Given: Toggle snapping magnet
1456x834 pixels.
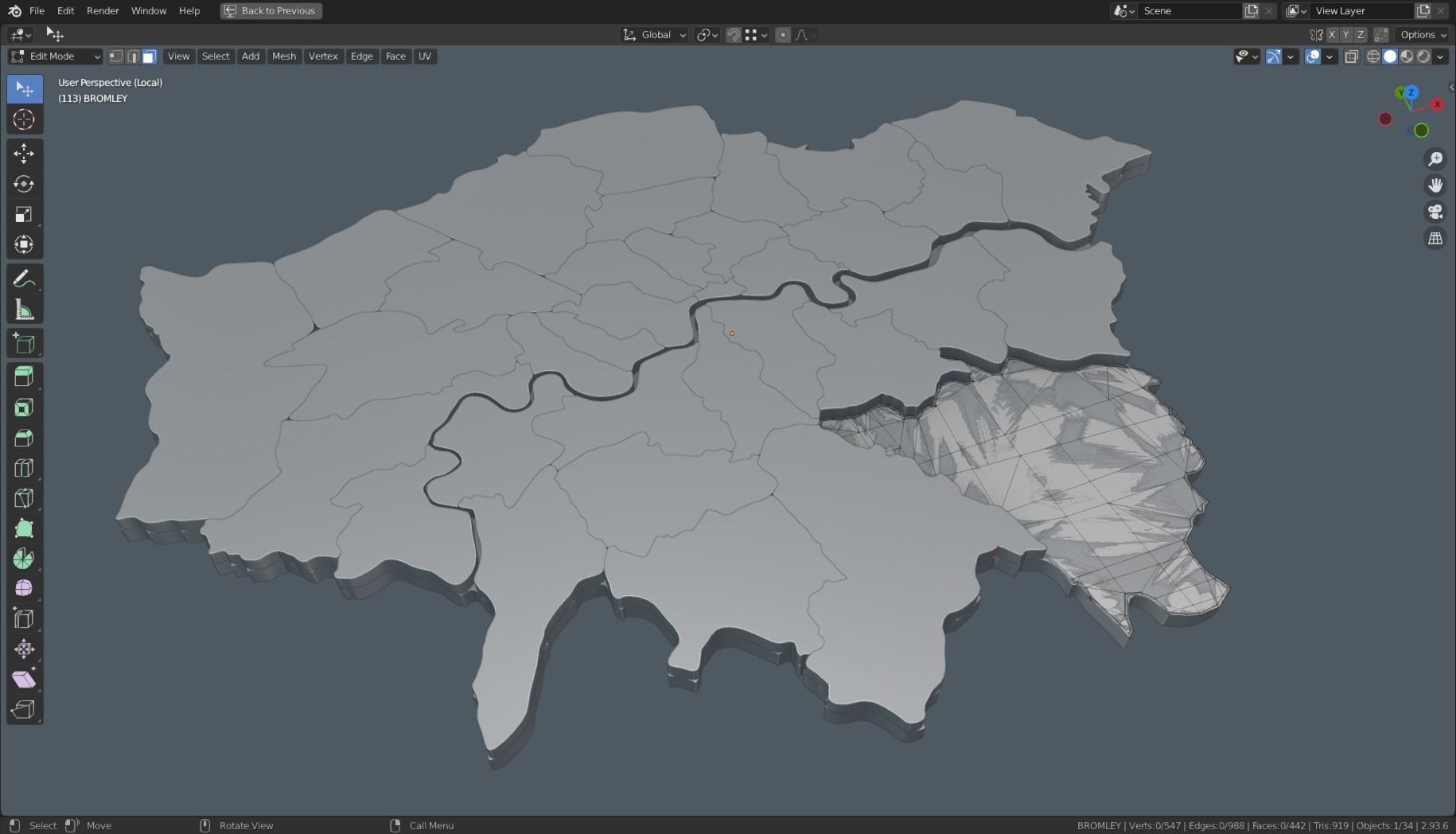Looking at the screenshot, I should tap(734, 35).
